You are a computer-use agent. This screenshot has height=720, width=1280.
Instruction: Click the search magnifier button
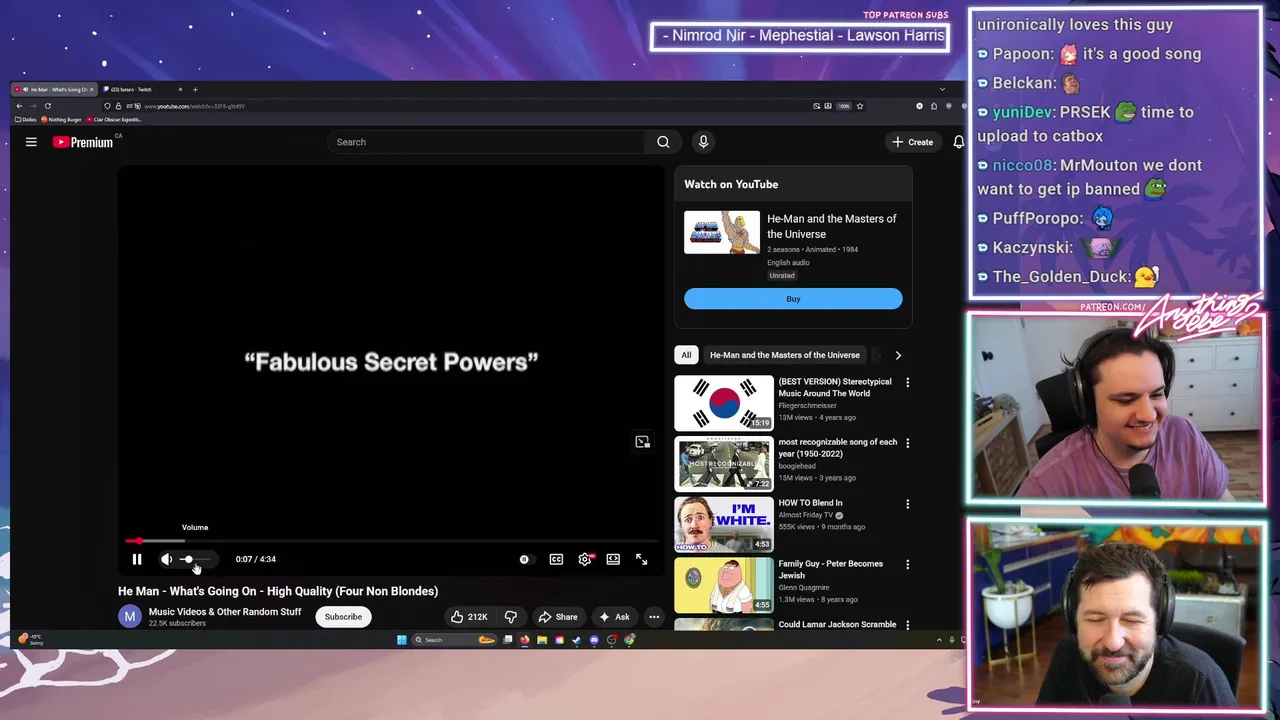[663, 142]
